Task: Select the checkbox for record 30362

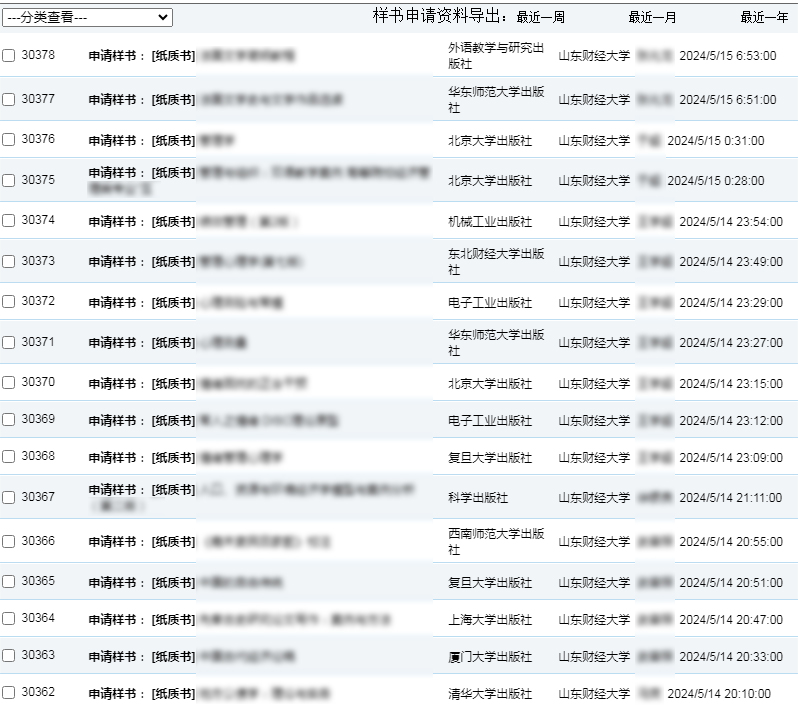Action: coord(9,693)
